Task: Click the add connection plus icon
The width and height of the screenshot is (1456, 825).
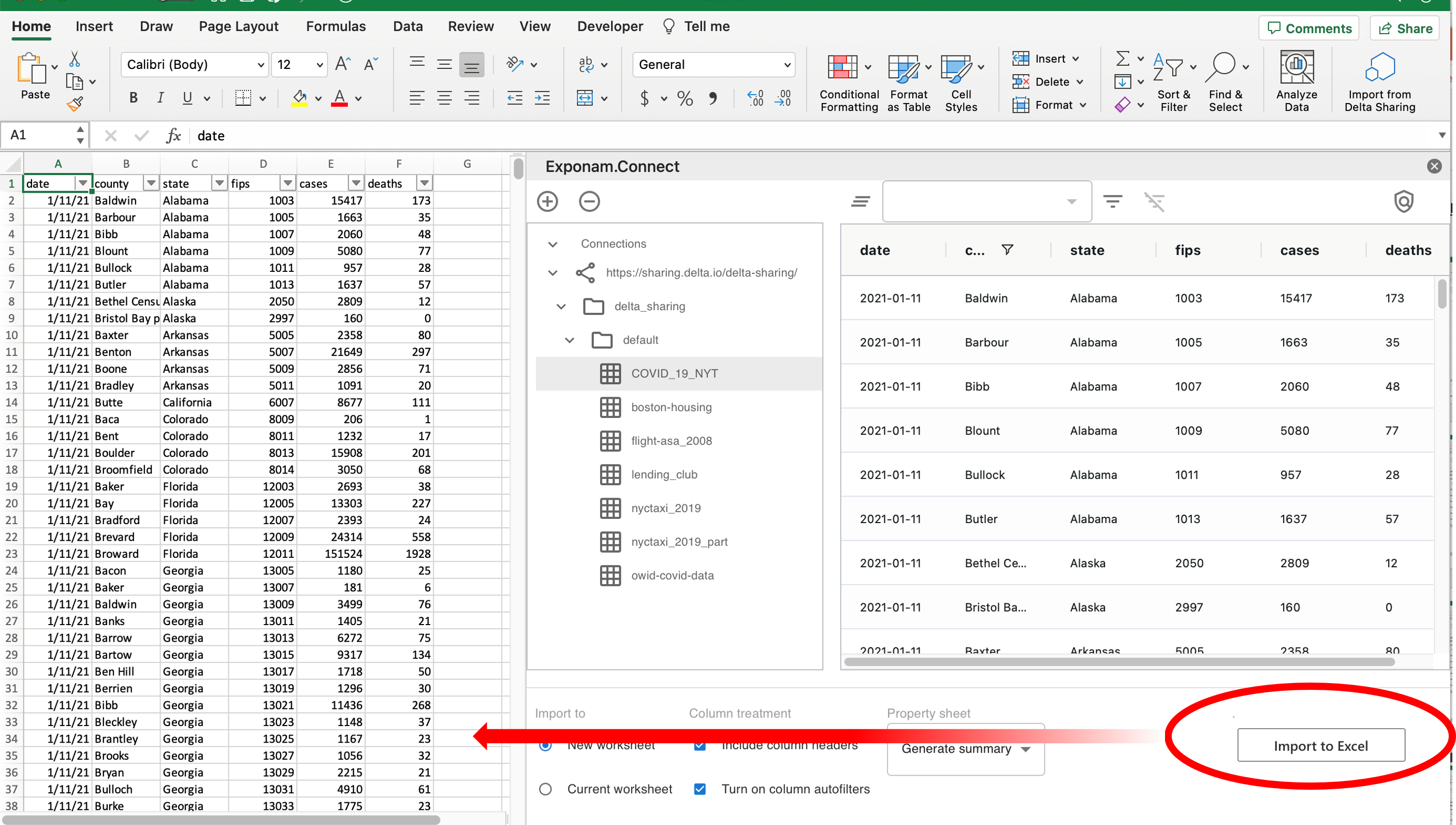Action: [x=547, y=201]
